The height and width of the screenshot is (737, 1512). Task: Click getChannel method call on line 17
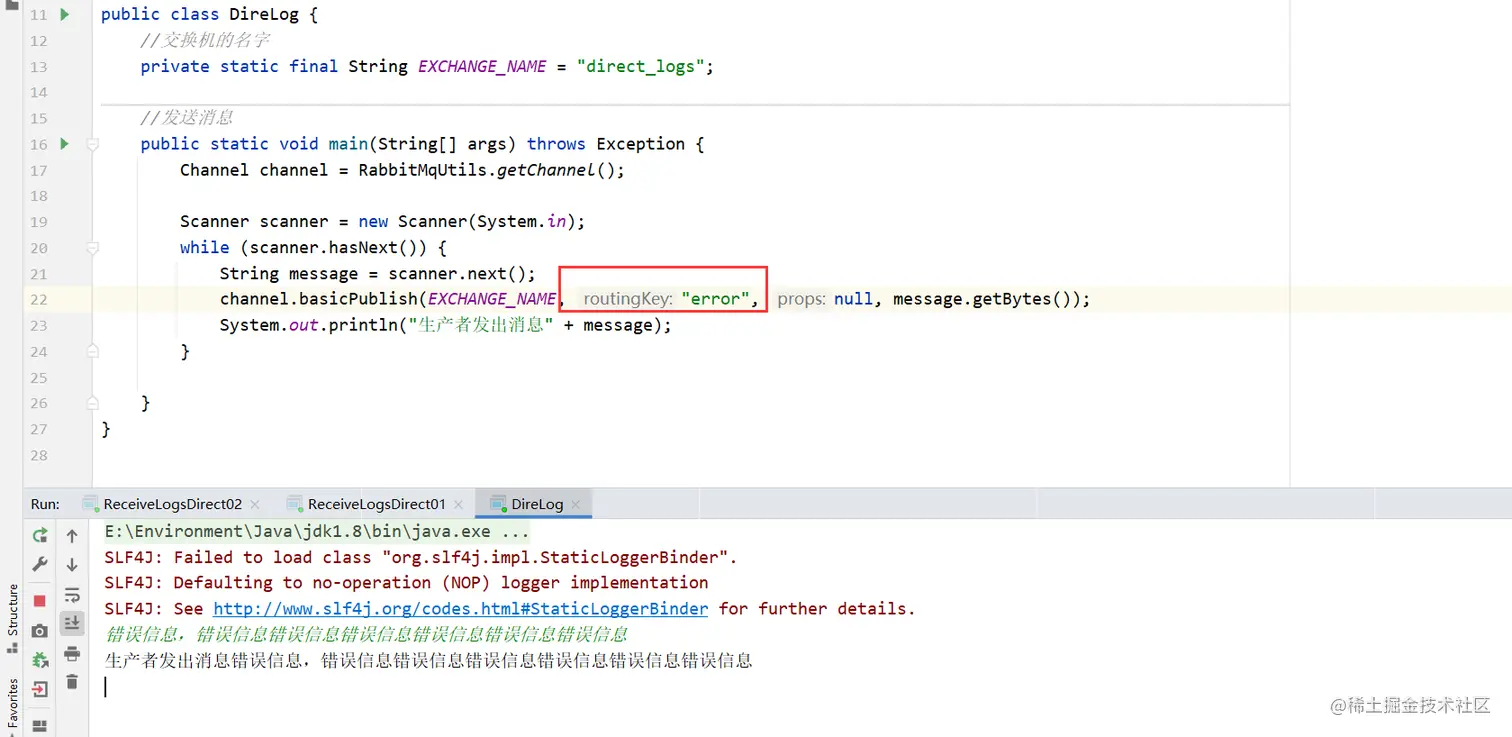click(546, 170)
